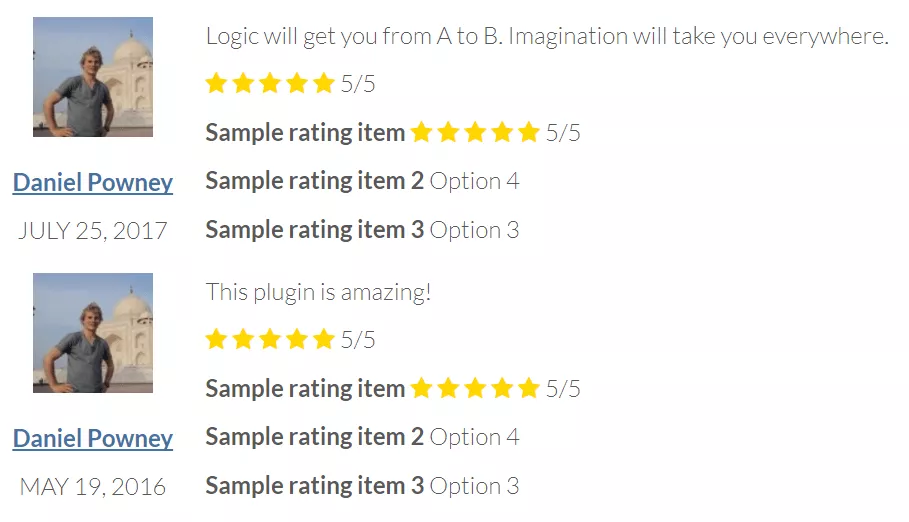Open Daniel Powney link above May 19, 2016

93,439
